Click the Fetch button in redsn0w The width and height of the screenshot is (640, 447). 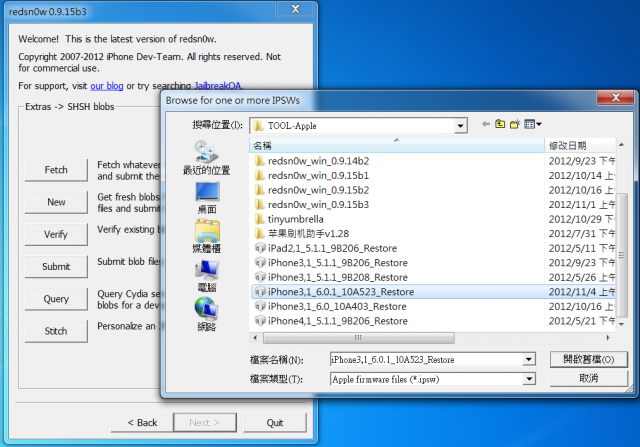[x=56, y=170]
